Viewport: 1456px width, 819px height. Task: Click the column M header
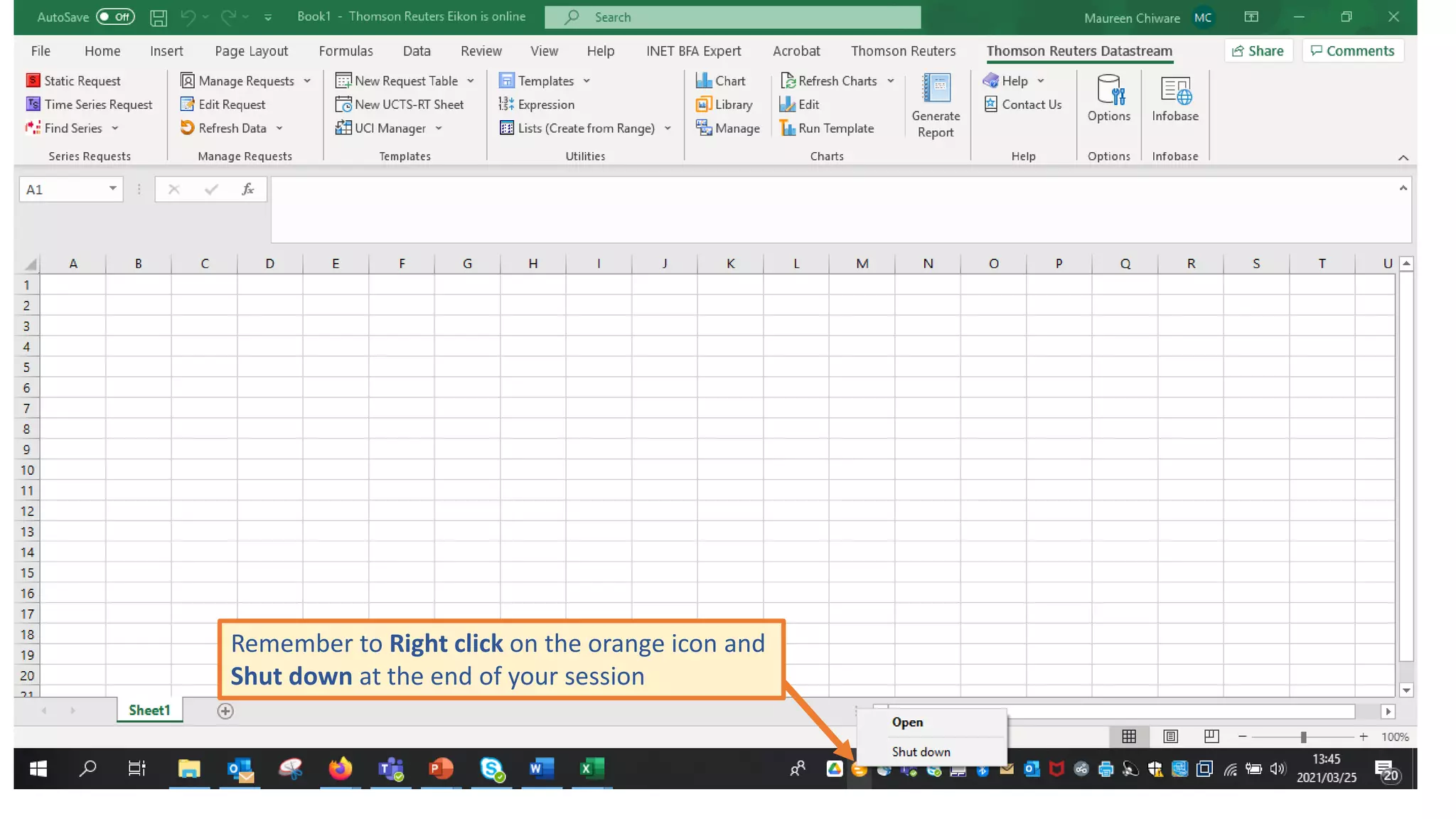pos(862,264)
